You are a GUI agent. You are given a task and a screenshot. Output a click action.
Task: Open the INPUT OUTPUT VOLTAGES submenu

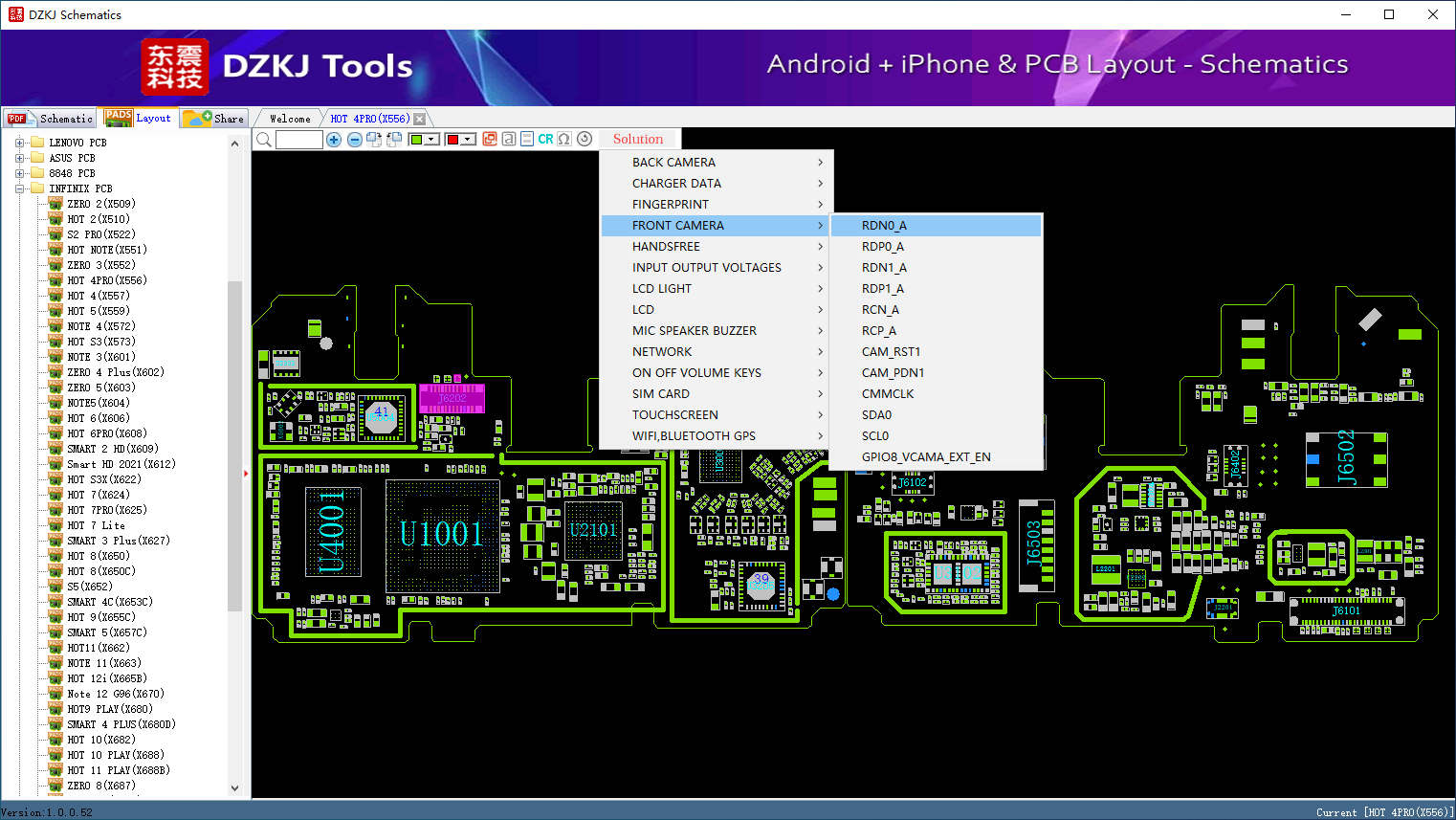click(717, 267)
